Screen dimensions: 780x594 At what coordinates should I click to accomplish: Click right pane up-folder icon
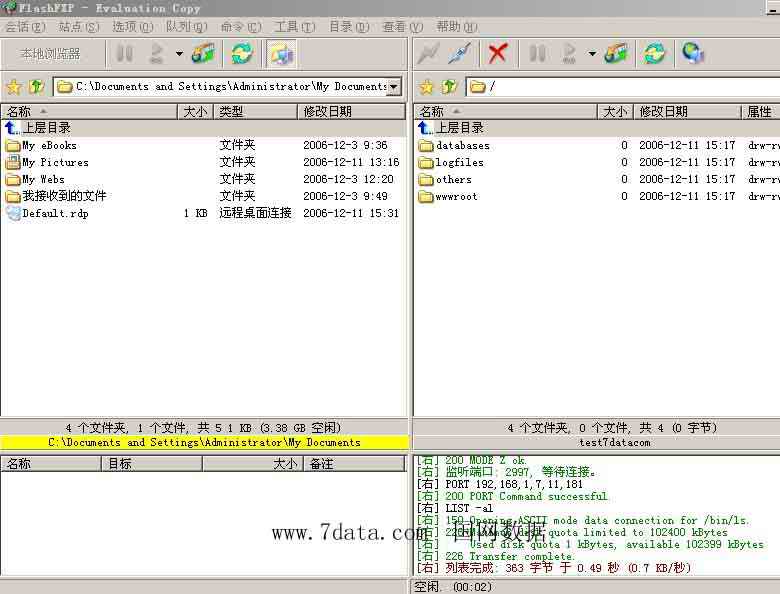click(449, 87)
